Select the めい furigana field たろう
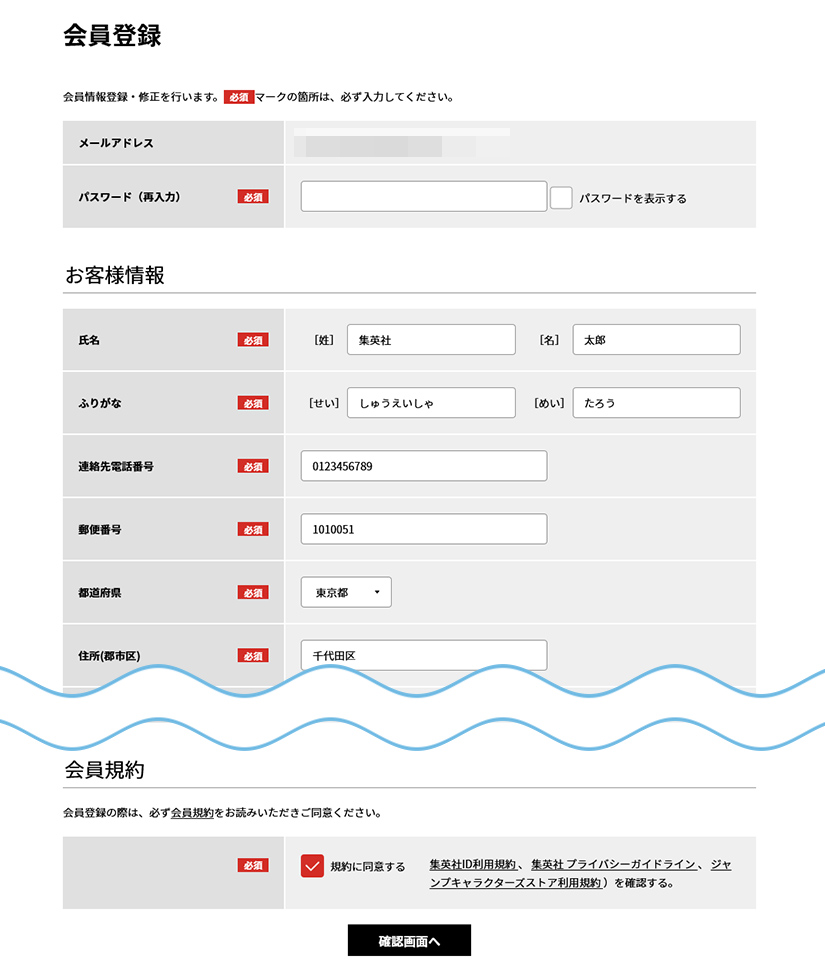The width and height of the screenshot is (825, 966). [x=656, y=403]
